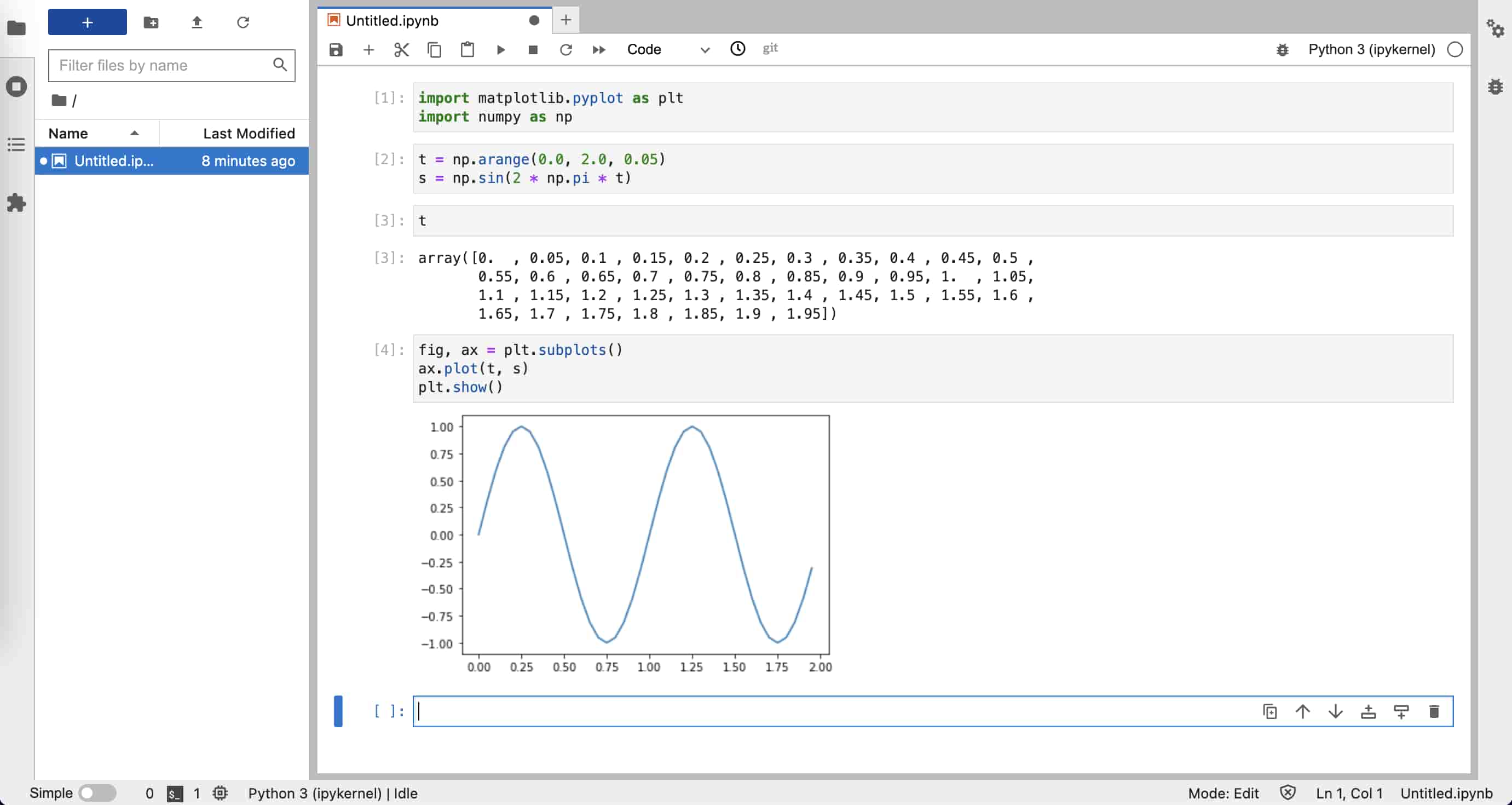The image size is (1512, 805).
Task: Save the notebook
Action: pos(336,49)
